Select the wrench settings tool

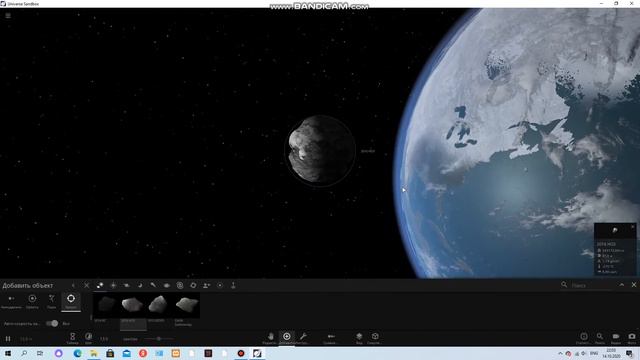point(303,338)
